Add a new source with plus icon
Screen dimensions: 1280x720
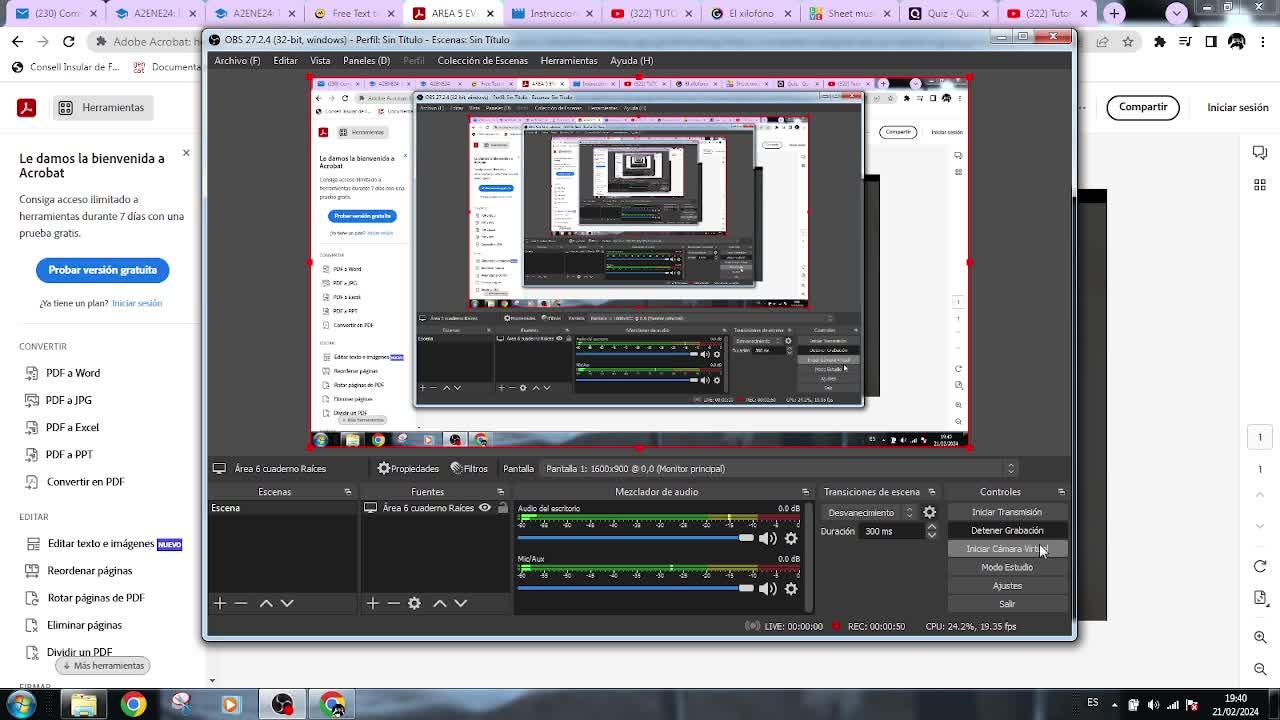point(372,603)
